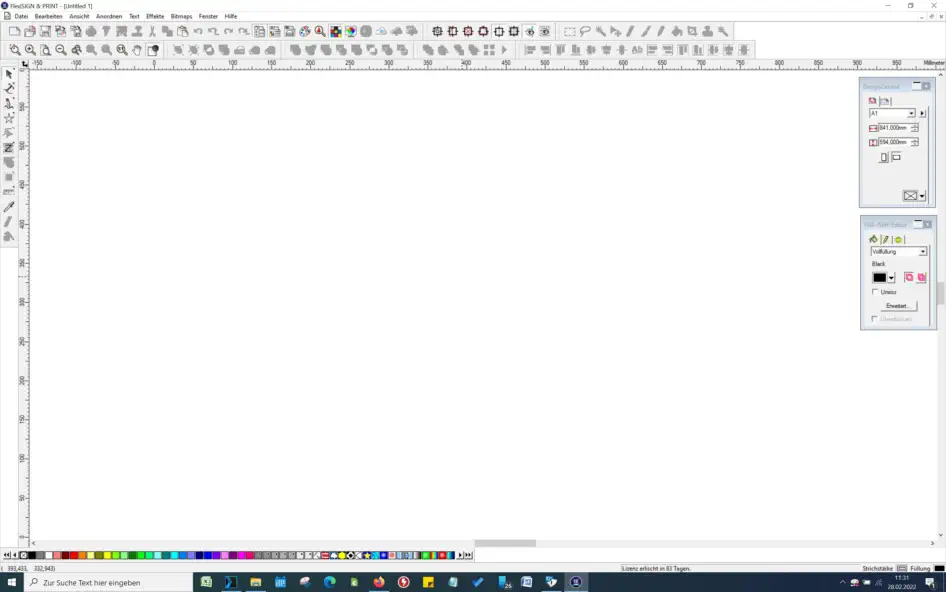The image size is (946, 592).
Task: Pick the eyedropper tool
Action: click(9, 207)
